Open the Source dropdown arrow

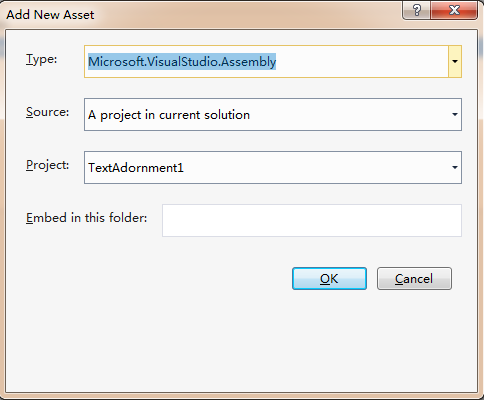455,115
